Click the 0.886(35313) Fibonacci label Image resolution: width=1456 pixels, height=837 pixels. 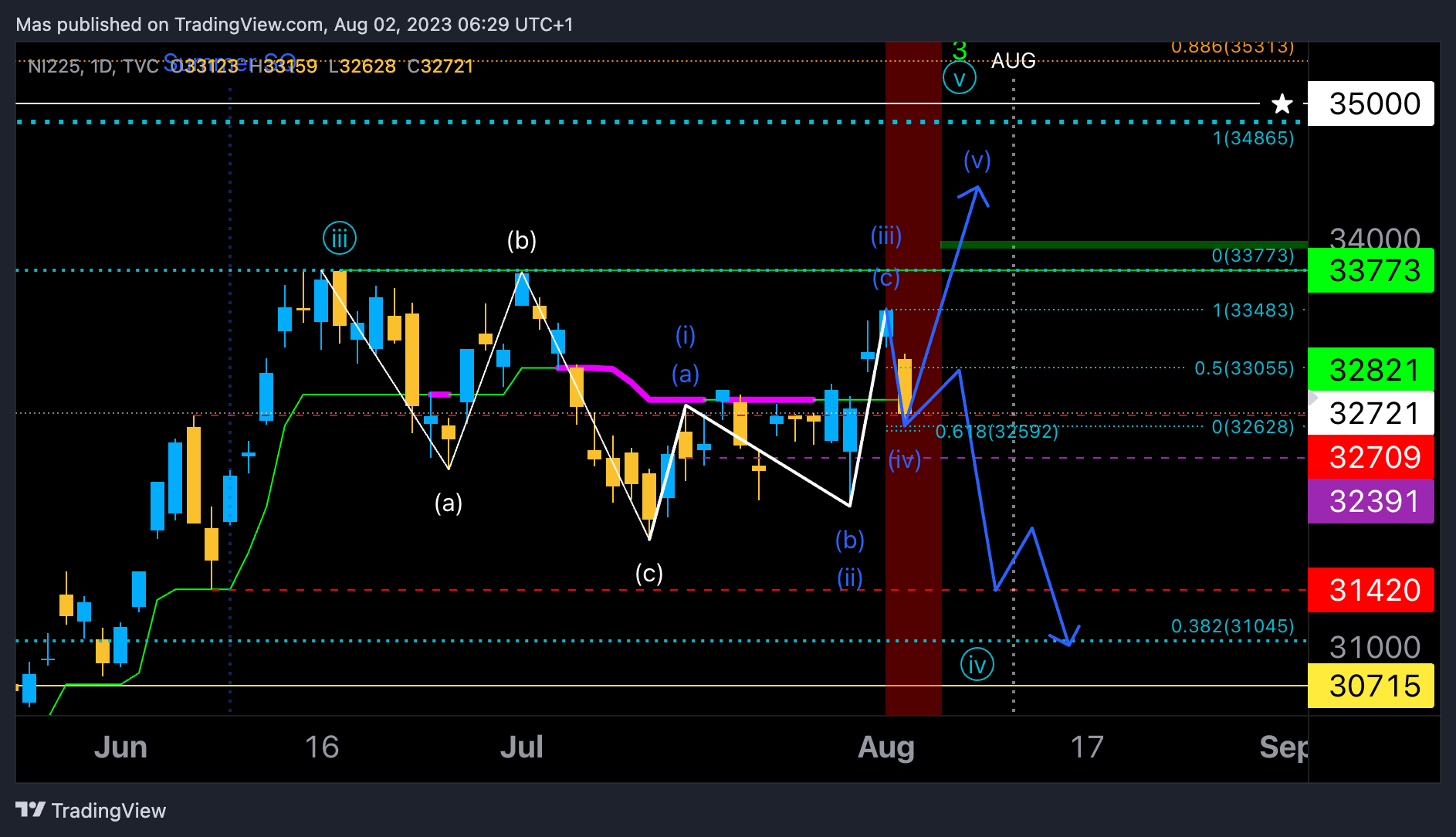click(x=1233, y=47)
